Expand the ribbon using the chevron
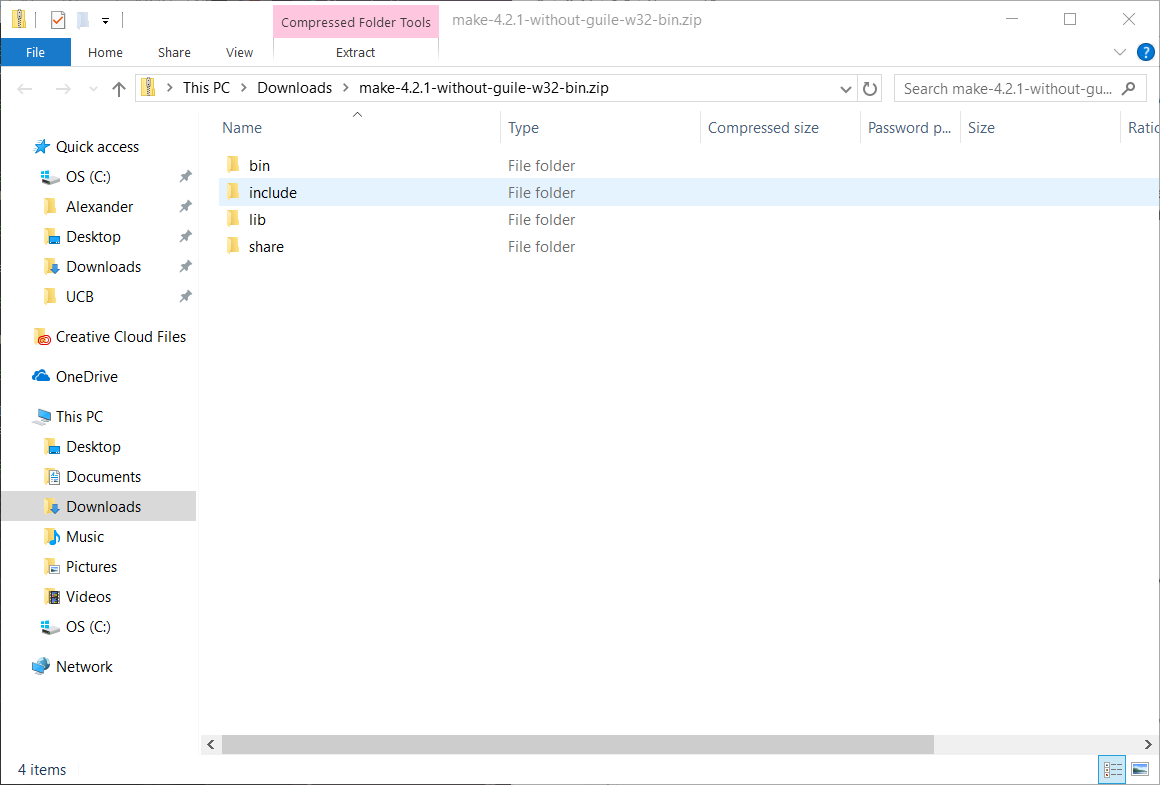 (x=1120, y=52)
